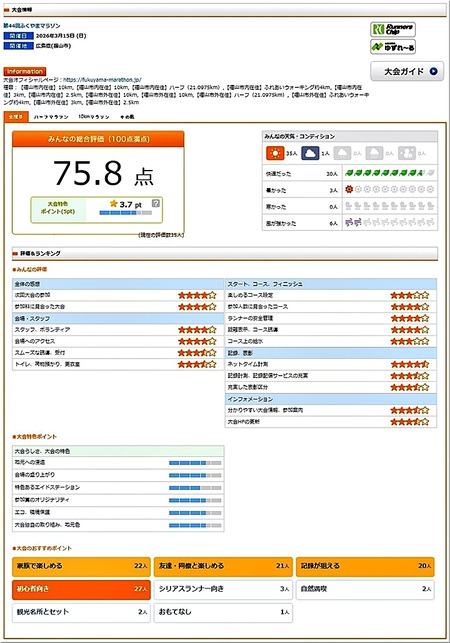The image size is (450, 643).
Task: Click the star rating for ランナーの安全管理
Action: click(410, 318)
